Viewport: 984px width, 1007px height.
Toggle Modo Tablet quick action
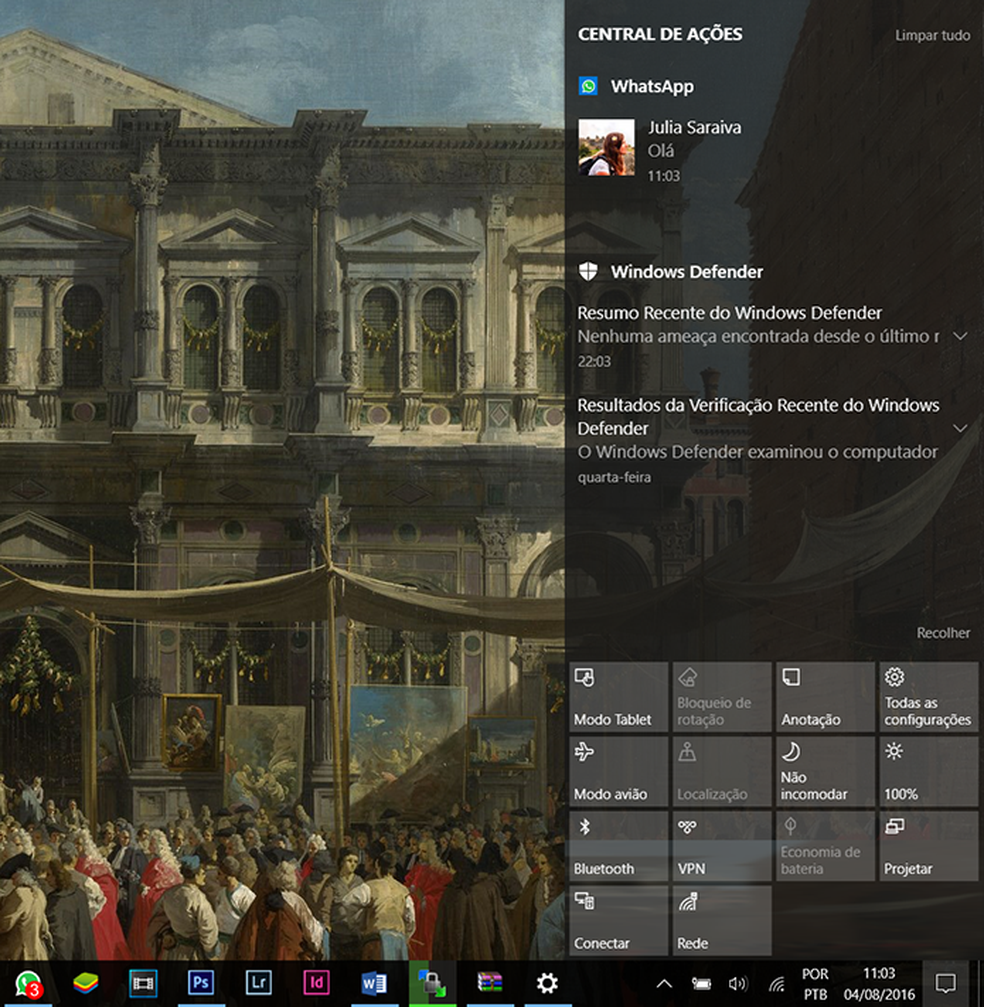pyautogui.click(x=619, y=697)
